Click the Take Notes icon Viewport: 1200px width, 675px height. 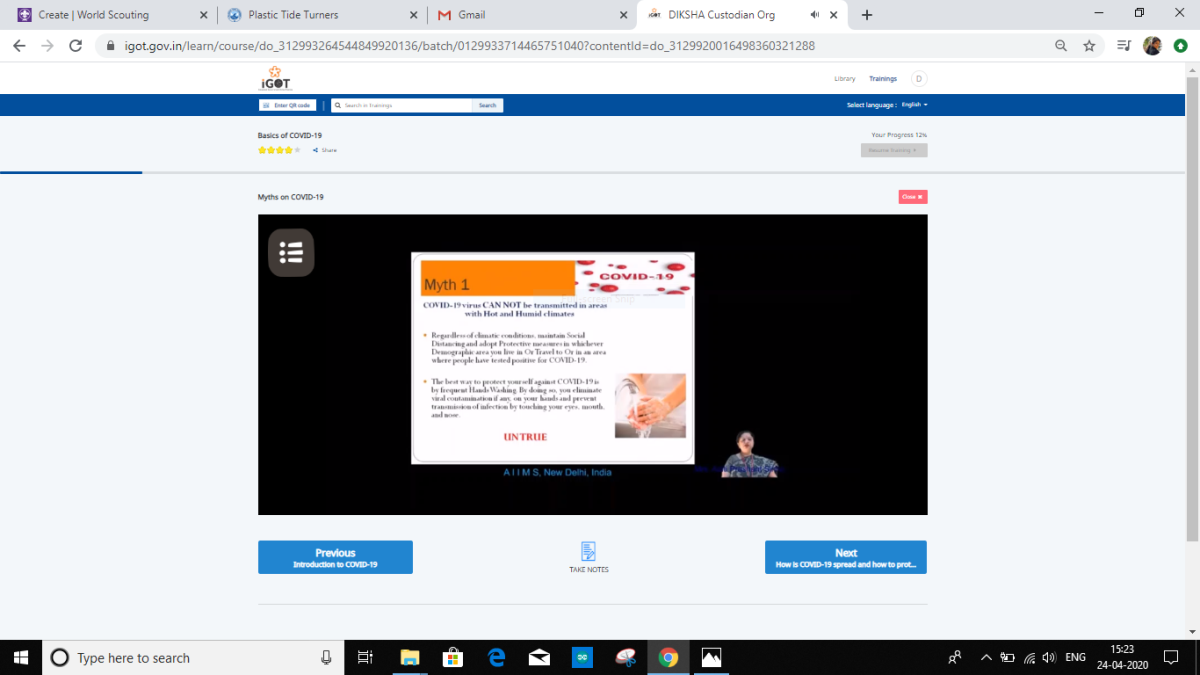click(x=589, y=551)
